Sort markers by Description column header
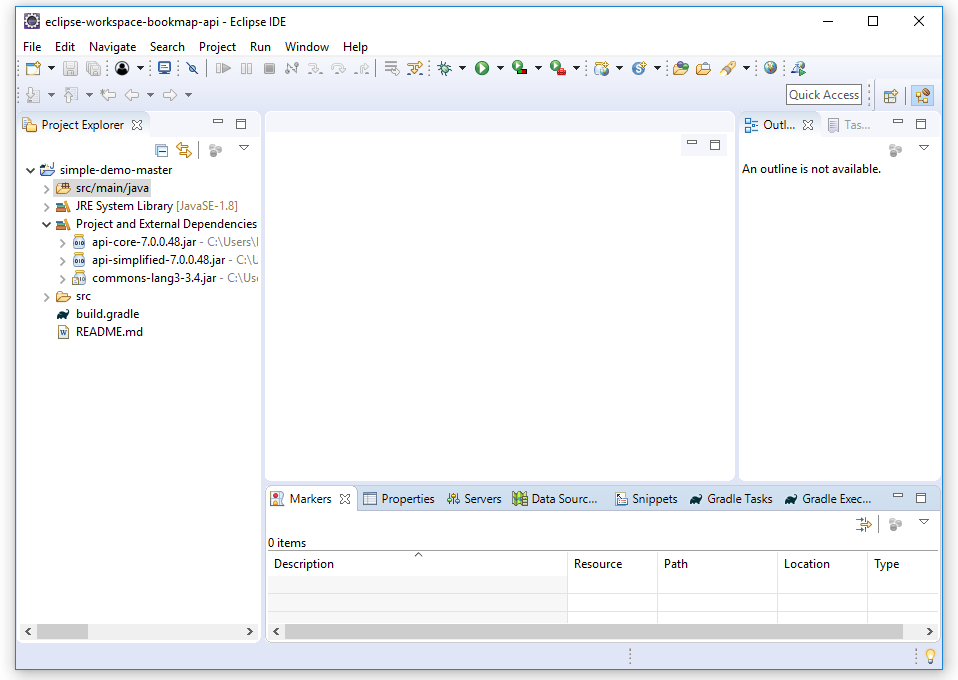Viewport: 958px width, 680px height. (304, 564)
